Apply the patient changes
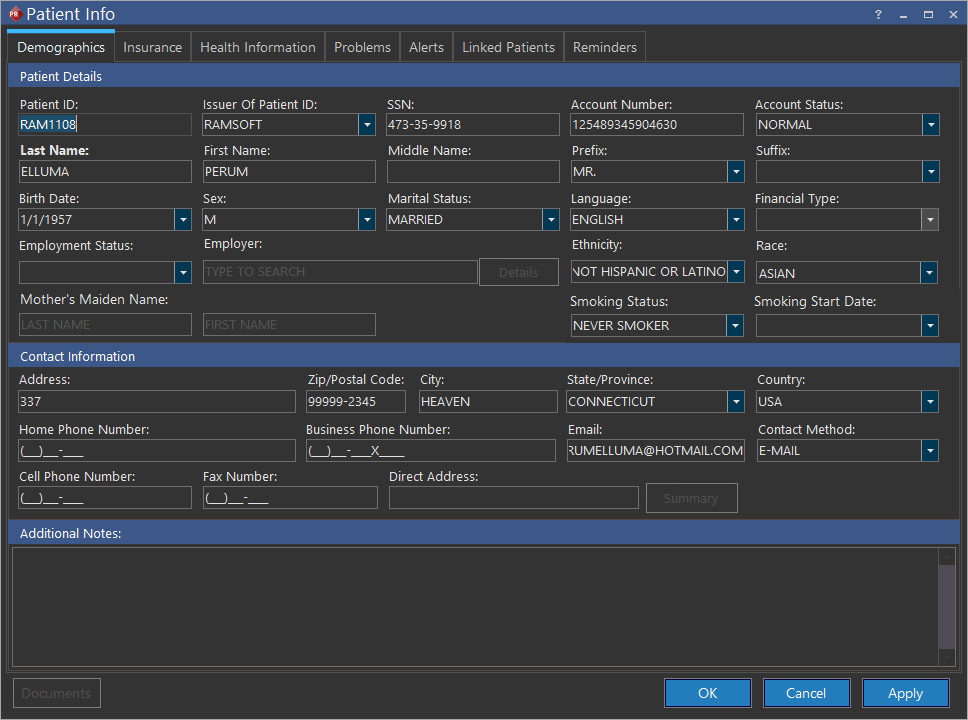This screenshot has height=720, width=968. pos(905,693)
